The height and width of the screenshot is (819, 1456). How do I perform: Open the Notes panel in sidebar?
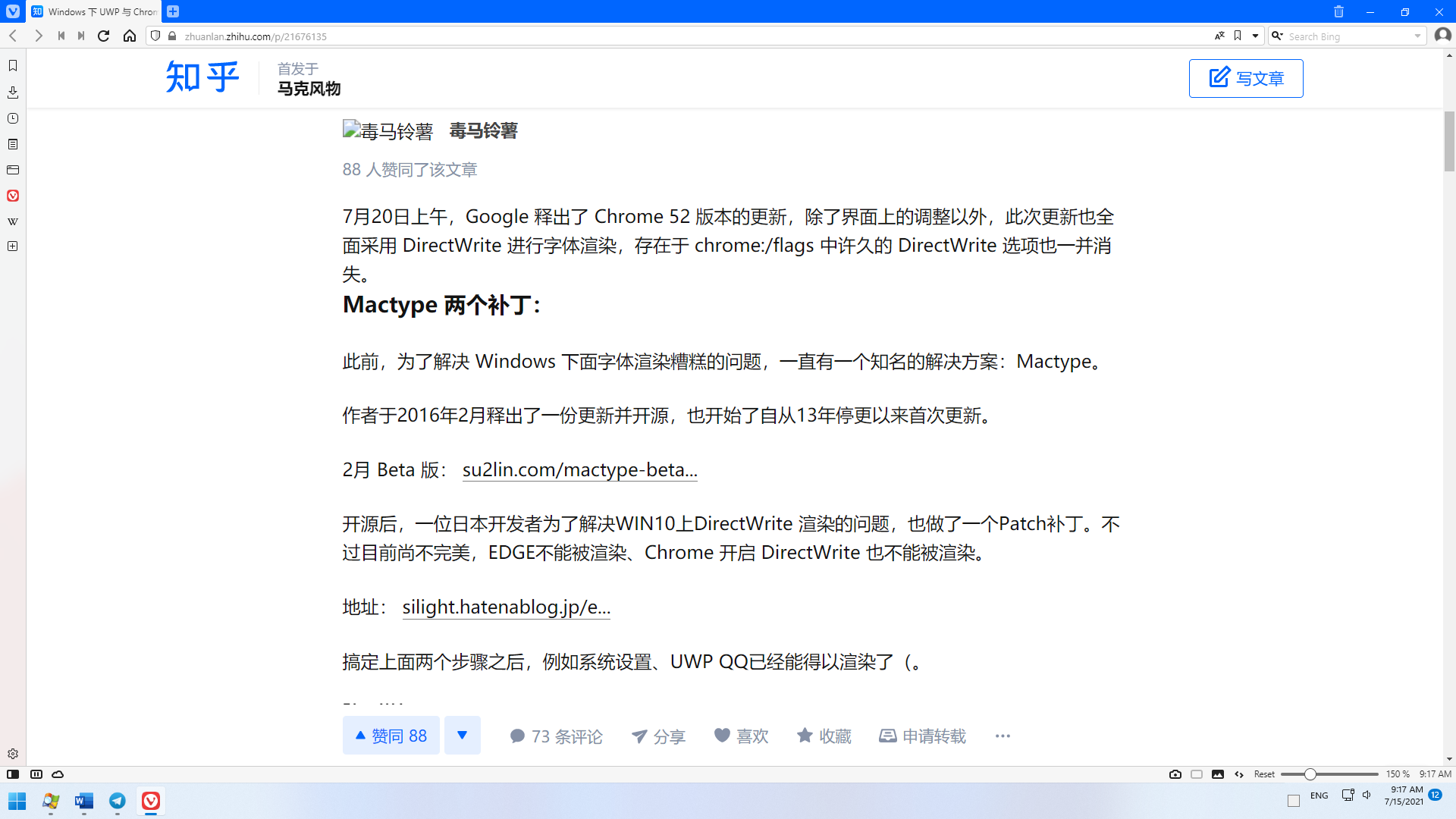(13, 144)
